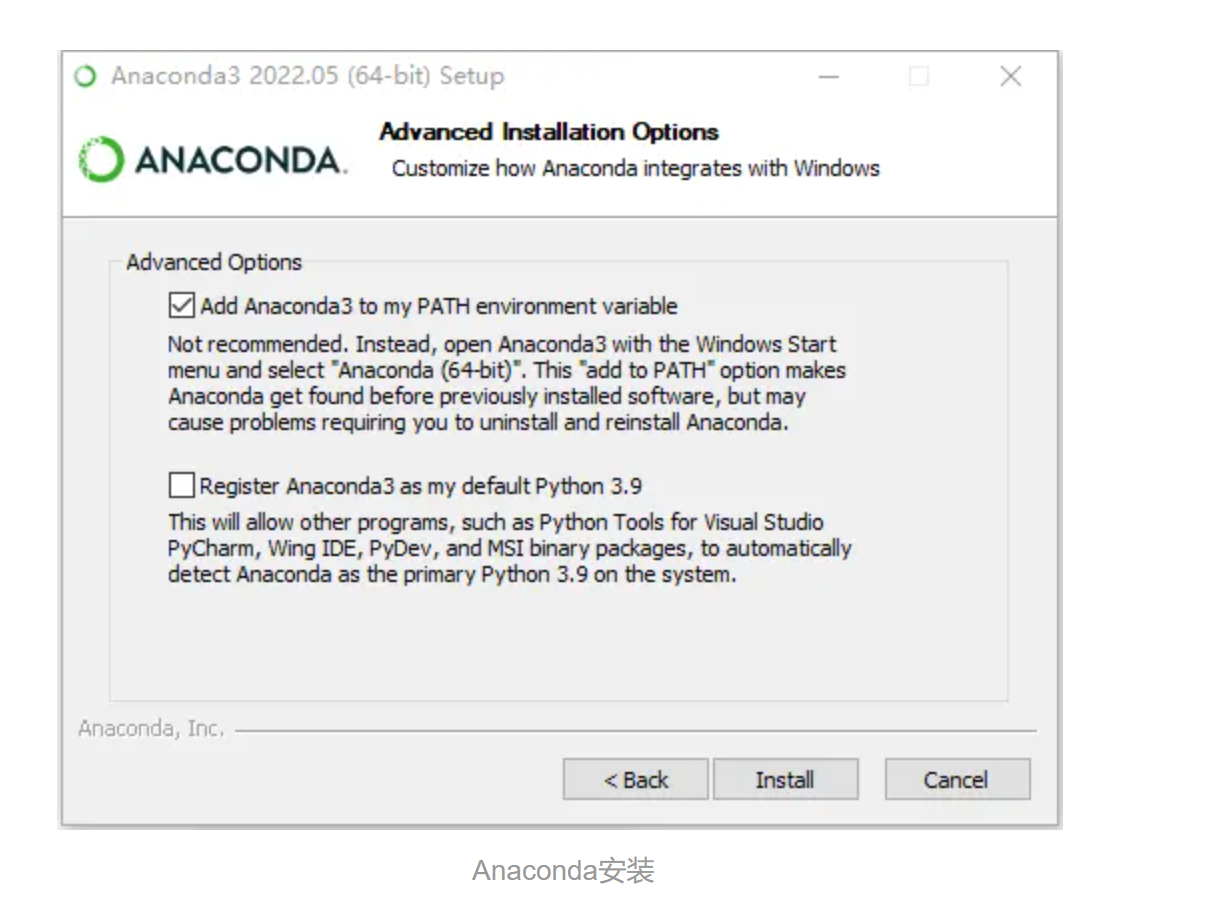Click the 'Customize how Anaconda integrates with Windows' subtitle
Viewport: 1221px width, 912px height.
click(636, 169)
